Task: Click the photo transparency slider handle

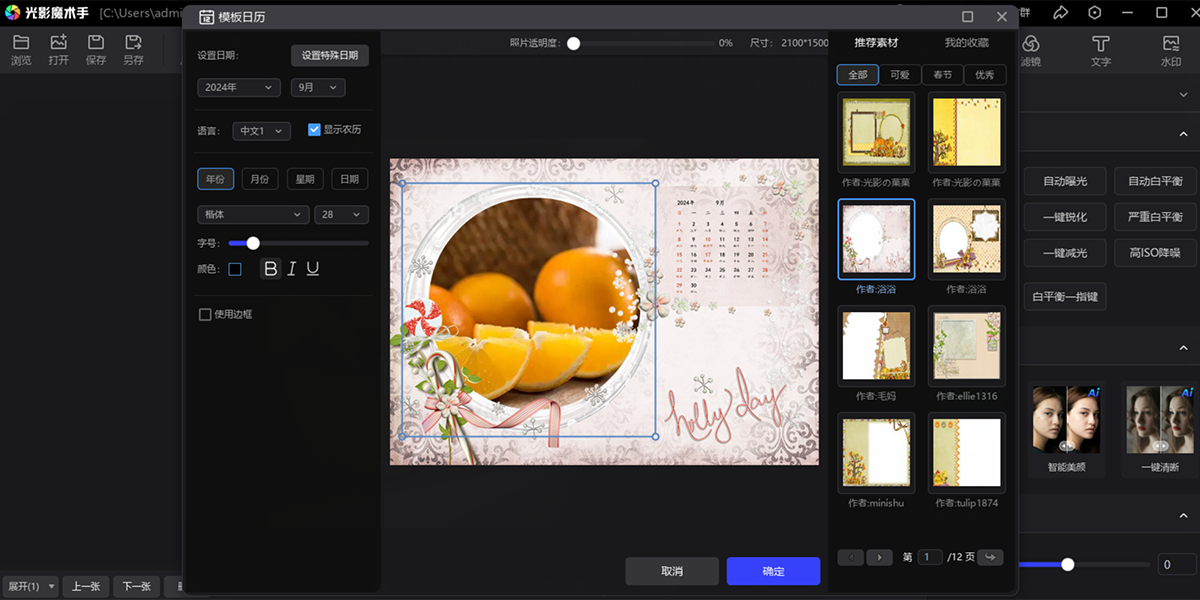Action: point(573,43)
